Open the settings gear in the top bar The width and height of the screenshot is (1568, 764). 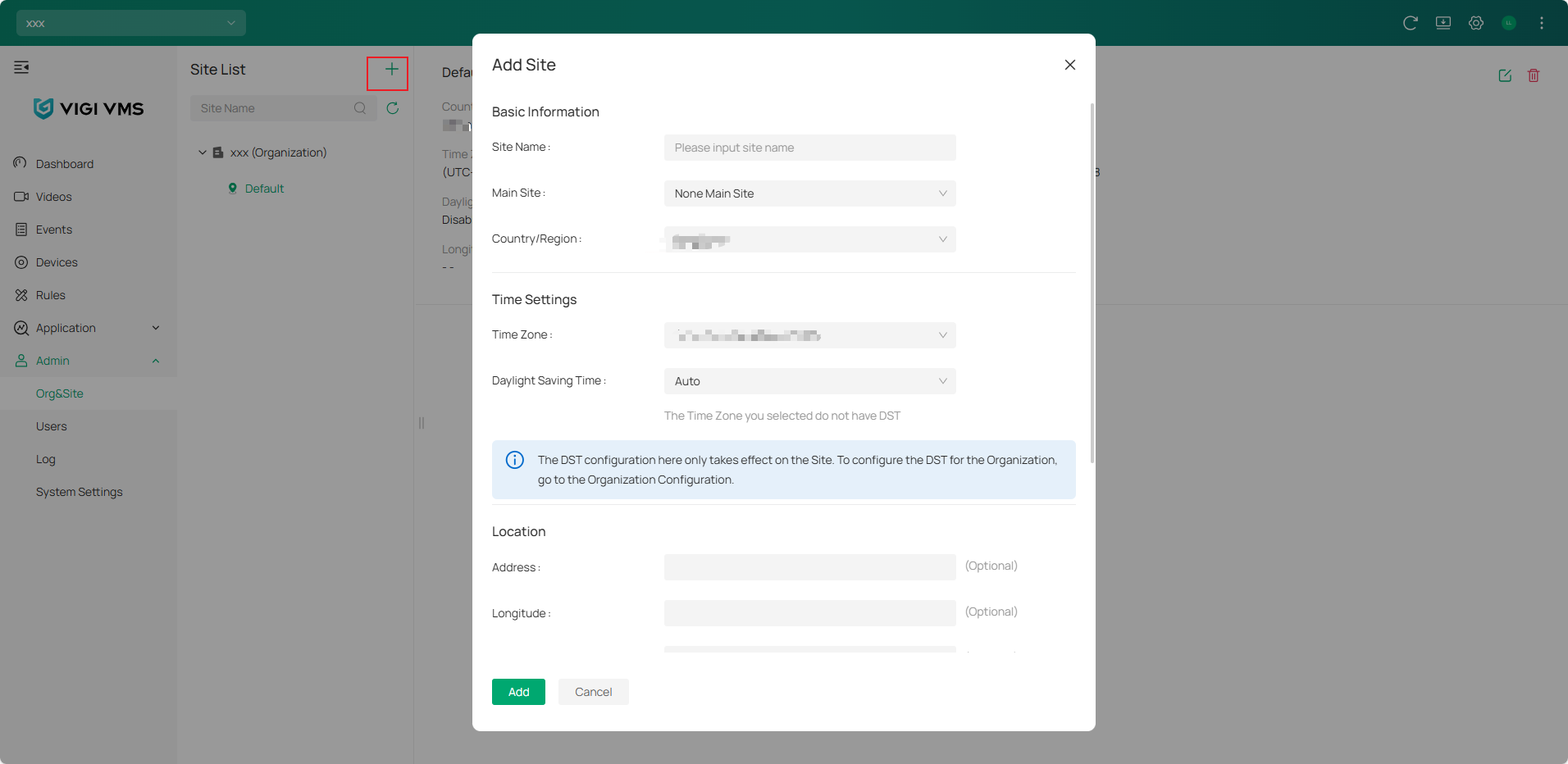pos(1476,23)
